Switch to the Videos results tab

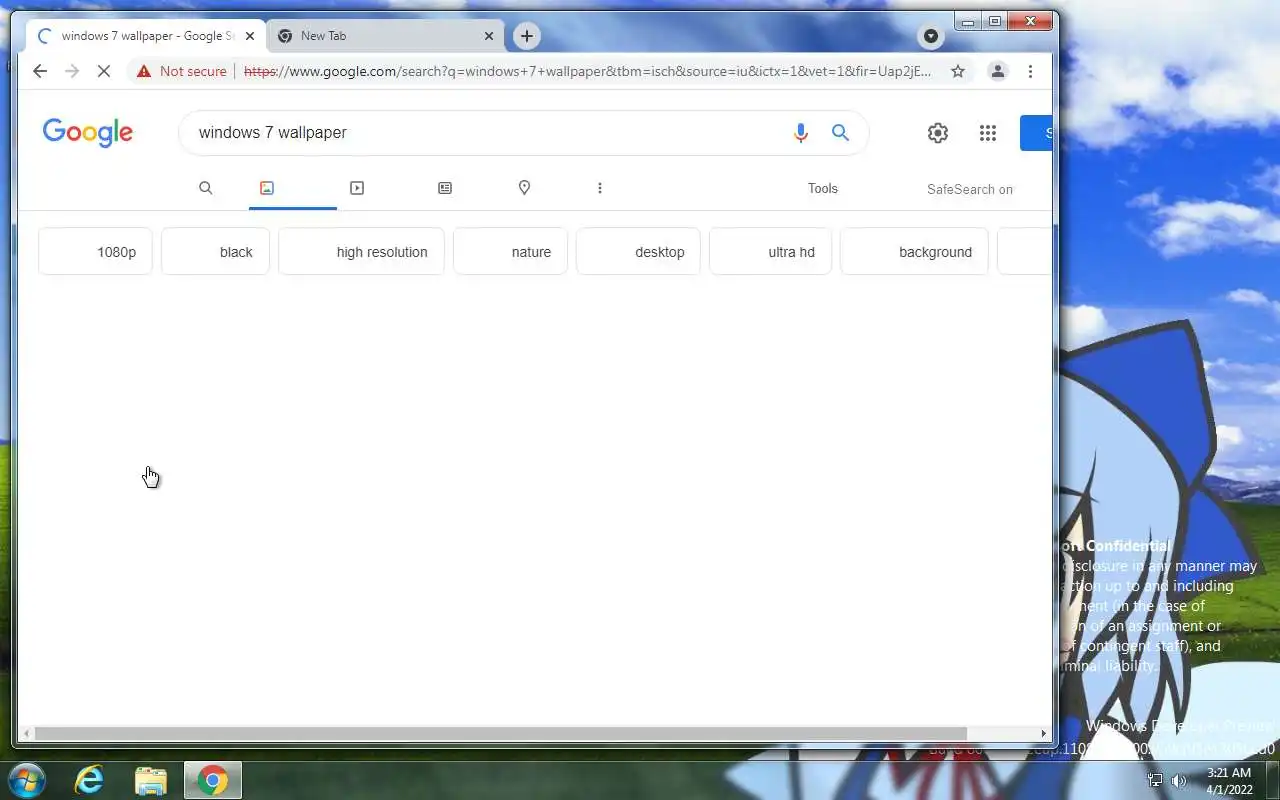(357, 188)
